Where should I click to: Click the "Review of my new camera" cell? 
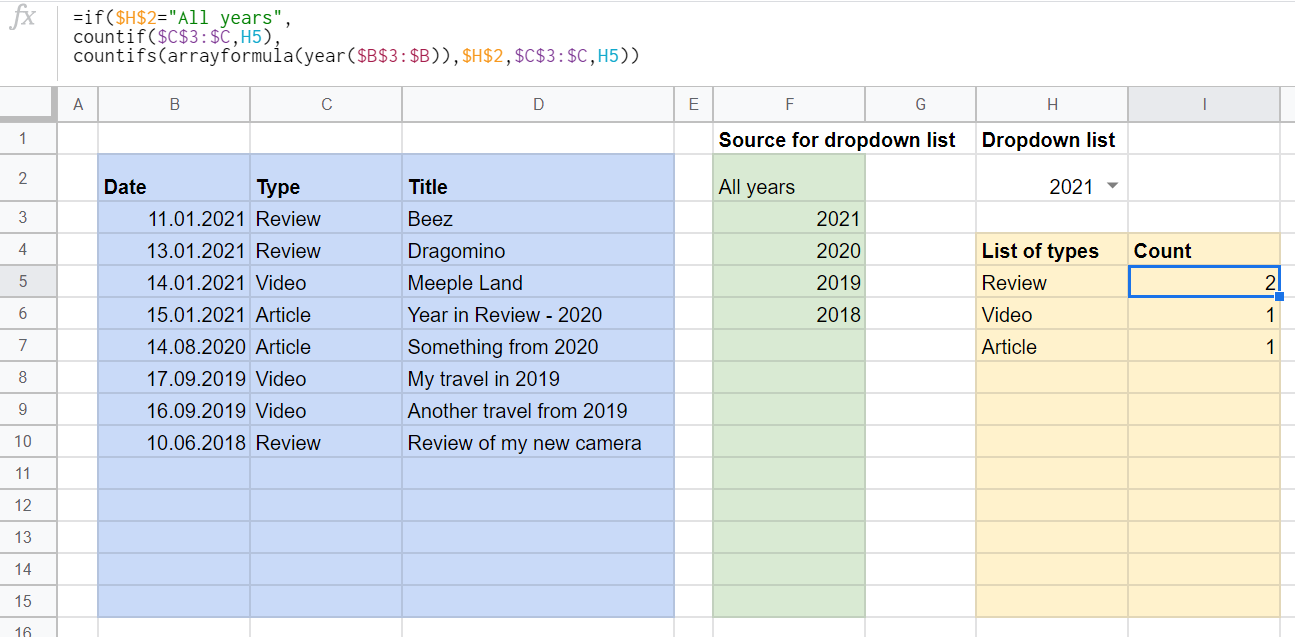coord(538,443)
